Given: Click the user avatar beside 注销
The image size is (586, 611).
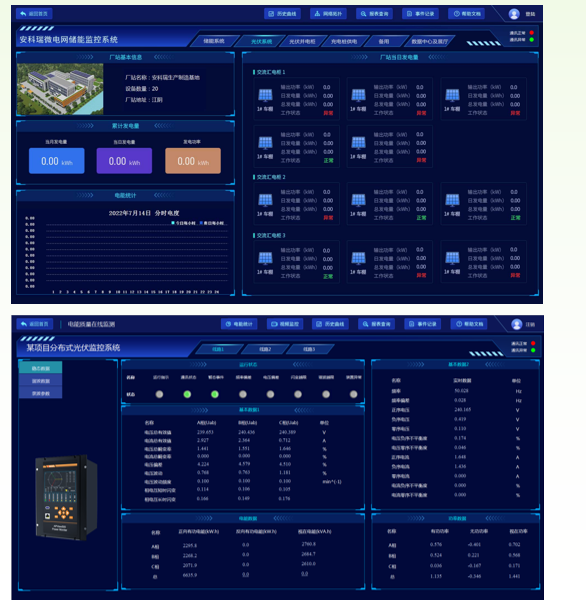Looking at the screenshot, I should pos(517,324).
